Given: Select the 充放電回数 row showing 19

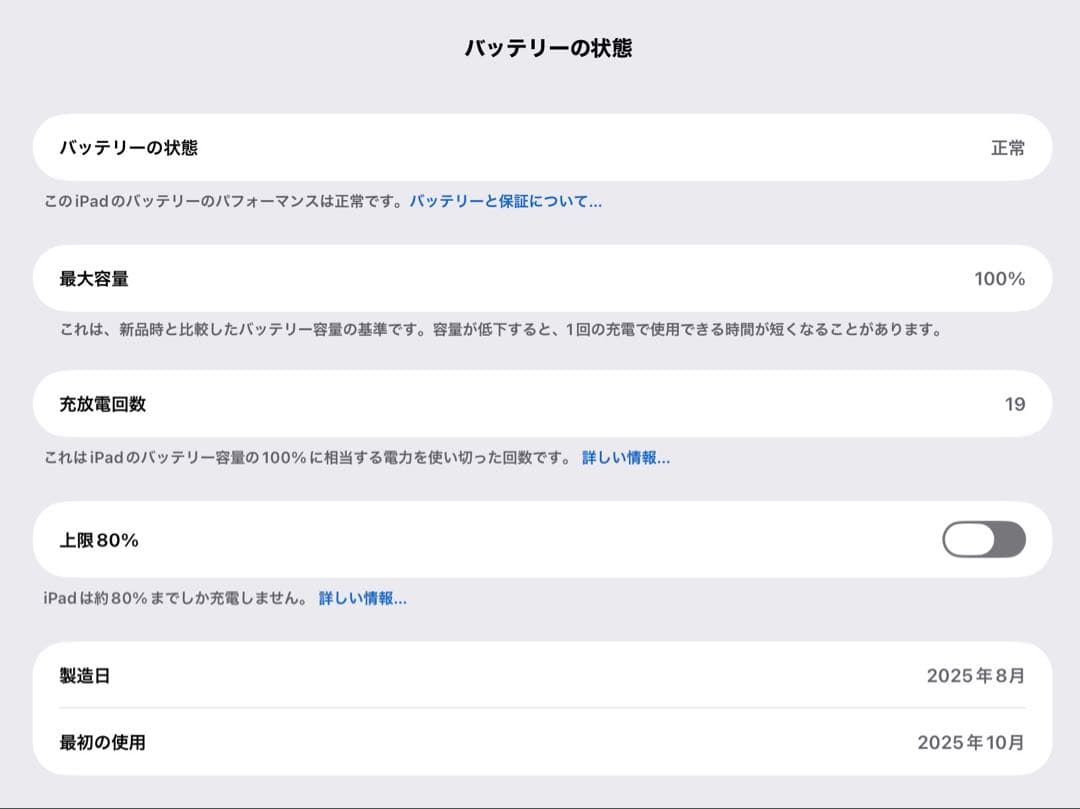Looking at the screenshot, I should (x=540, y=403).
